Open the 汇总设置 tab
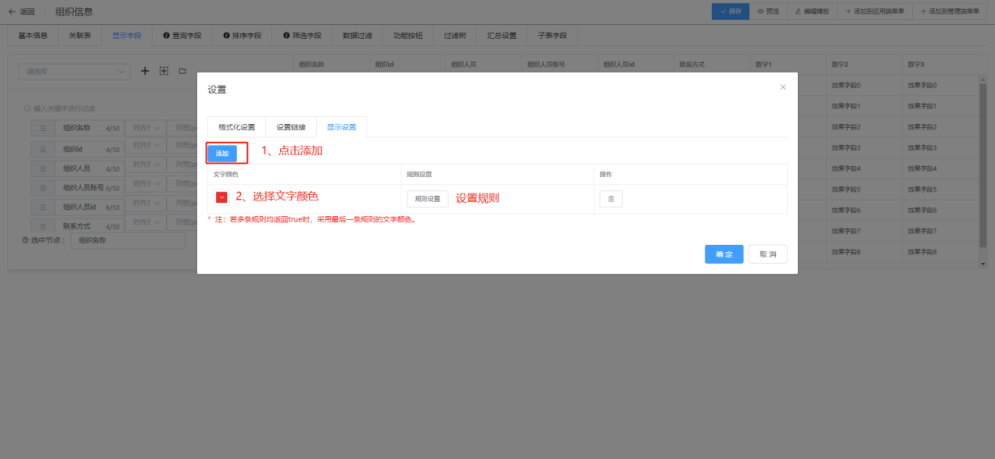This screenshot has width=995, height=459. point(502,36)
